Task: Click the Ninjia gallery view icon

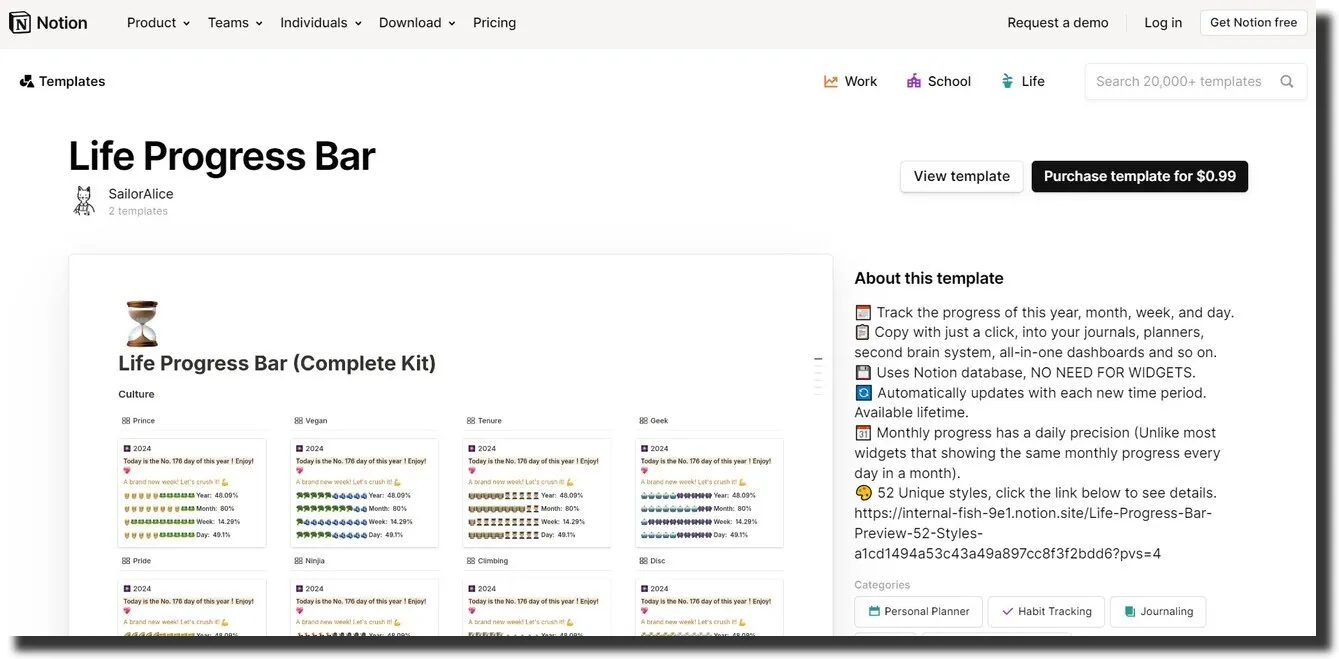Action: (298, 561)
